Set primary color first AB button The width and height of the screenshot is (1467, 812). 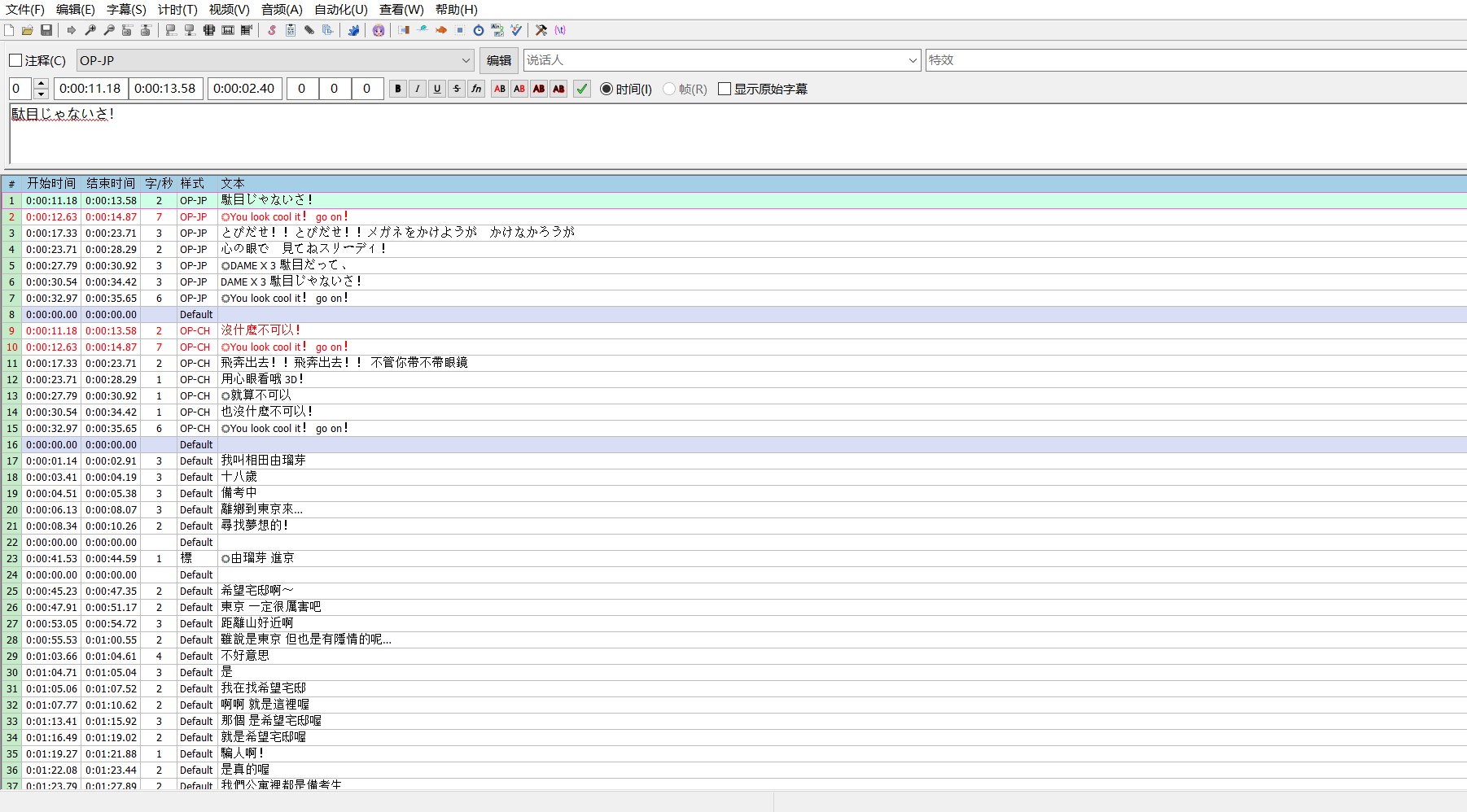point(500,89)
